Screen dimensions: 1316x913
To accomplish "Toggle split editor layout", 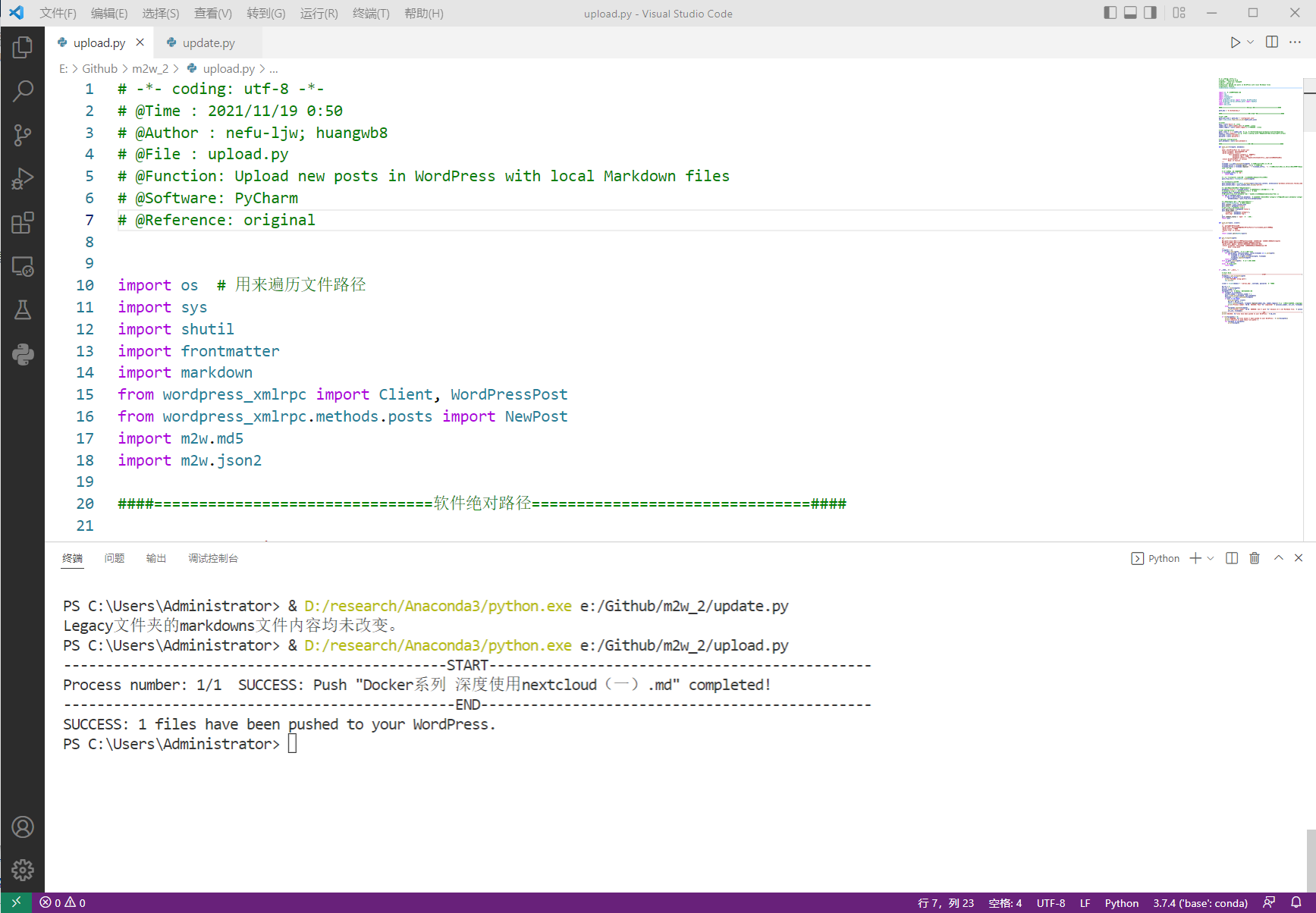I will (1271, 42).
